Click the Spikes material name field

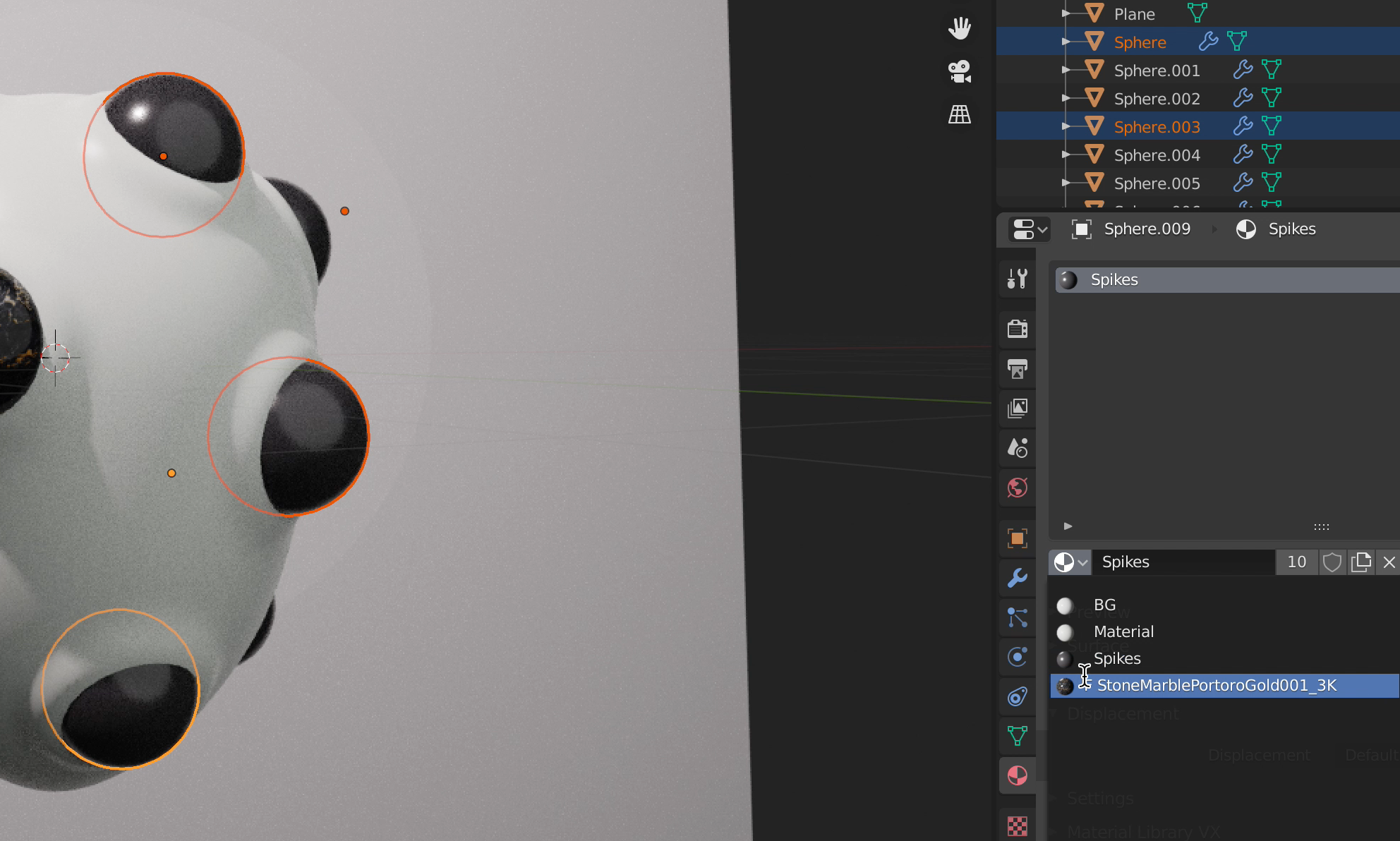(1183, 562)
